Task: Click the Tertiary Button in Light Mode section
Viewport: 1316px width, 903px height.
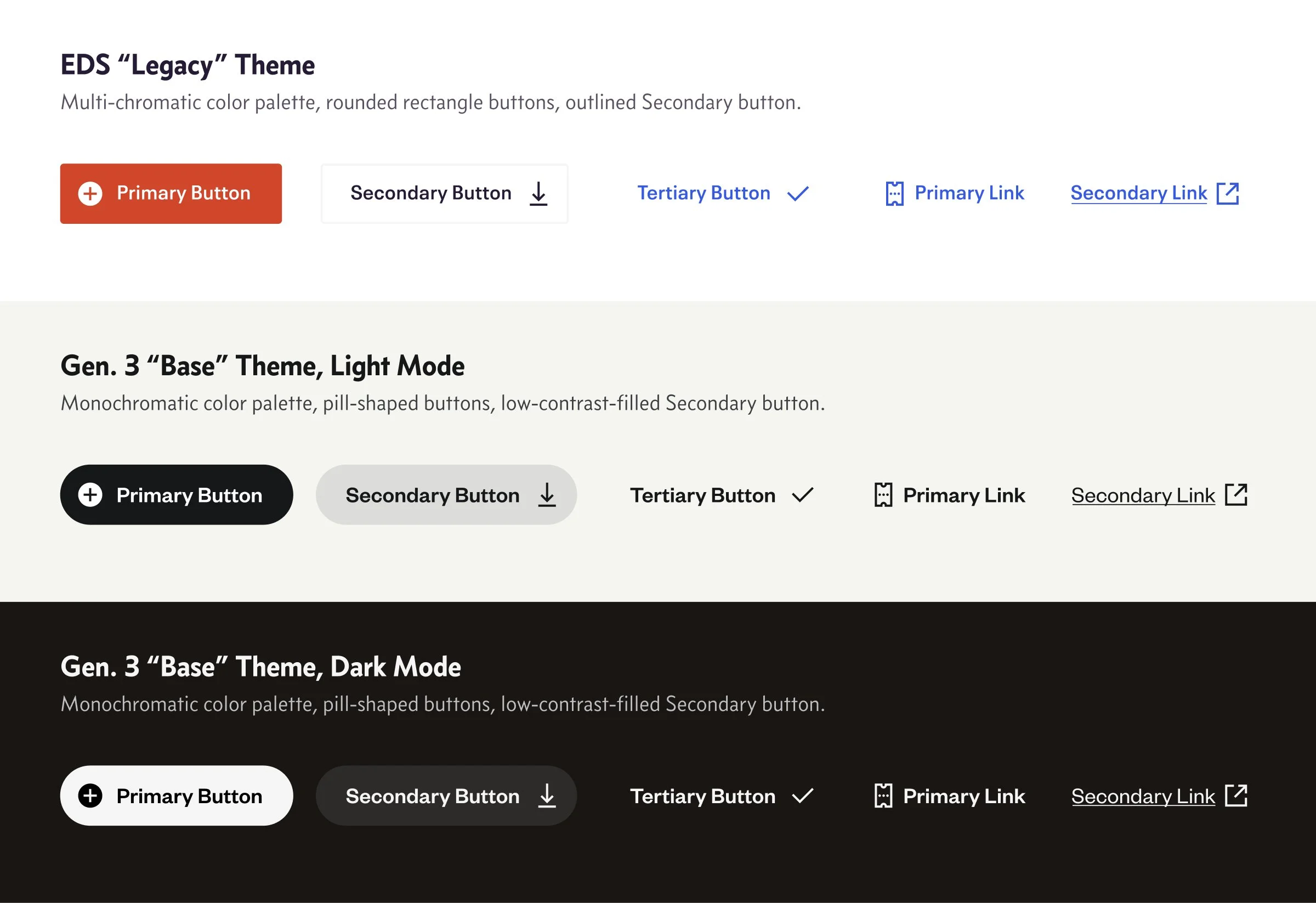Action: pyautogui.click(x=722, y=495)
